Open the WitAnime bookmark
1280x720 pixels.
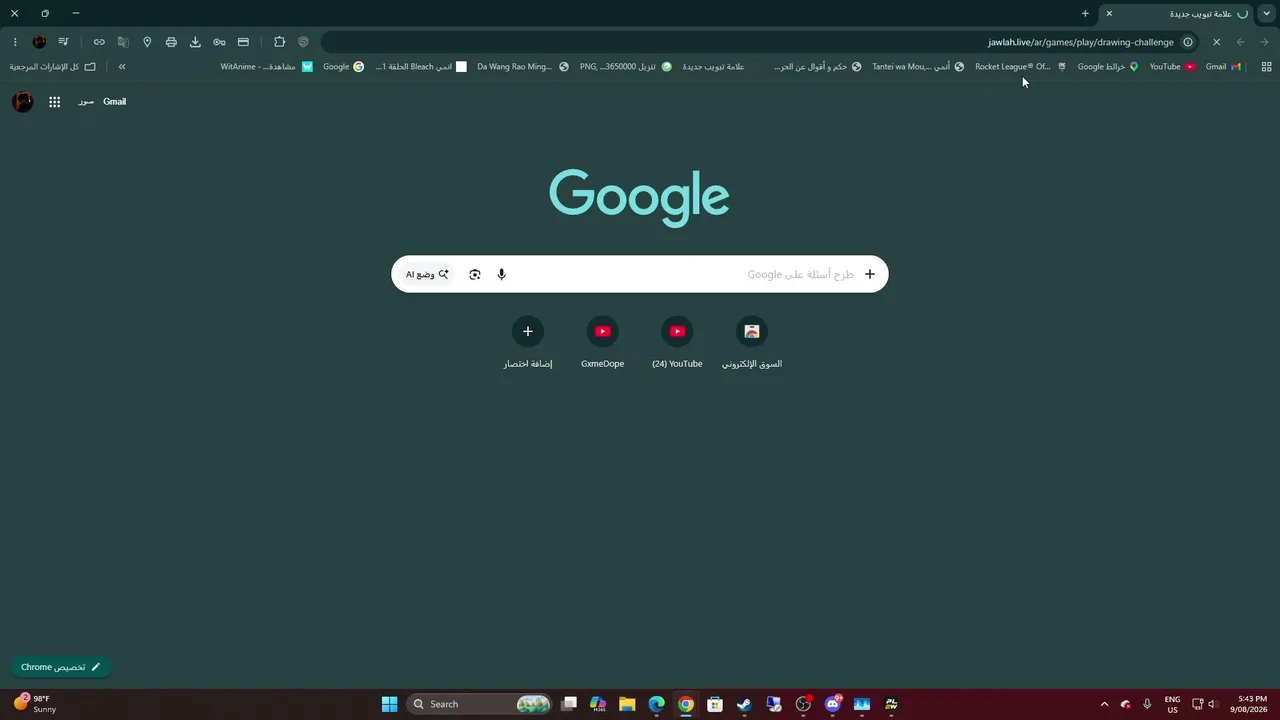(x=266, y=67)
